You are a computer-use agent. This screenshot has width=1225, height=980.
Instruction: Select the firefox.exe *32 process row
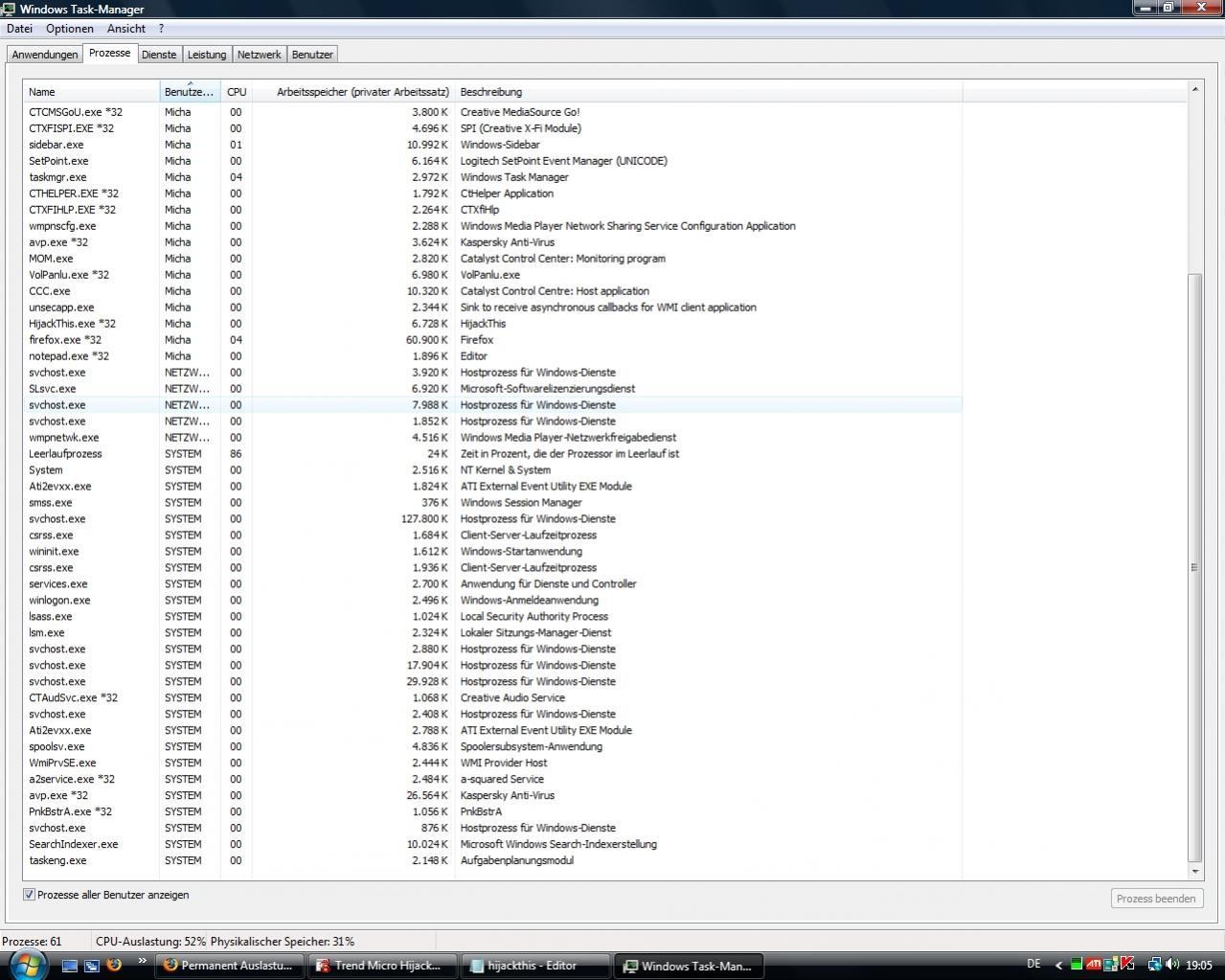pyautogui.click(x=492, y=340)
